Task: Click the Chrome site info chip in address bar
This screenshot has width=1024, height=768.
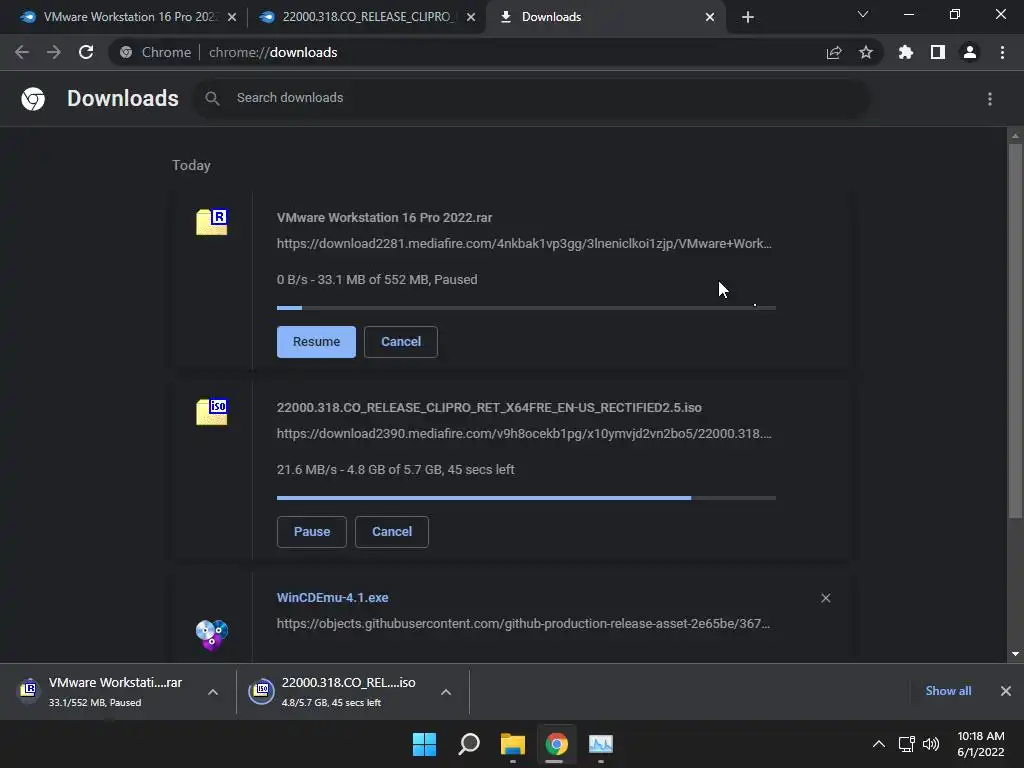Action: point(155,52)
